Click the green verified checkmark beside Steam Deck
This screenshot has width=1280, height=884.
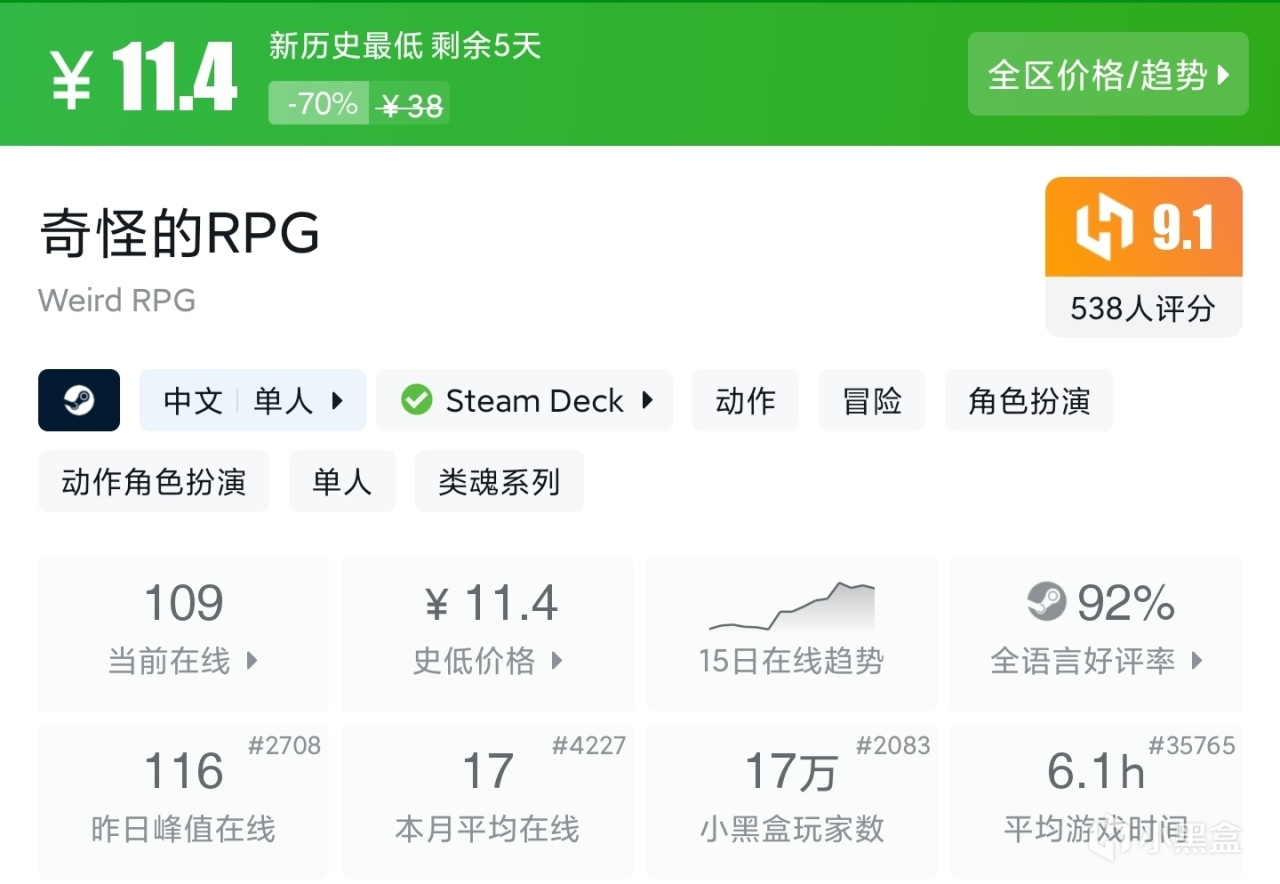417,400
